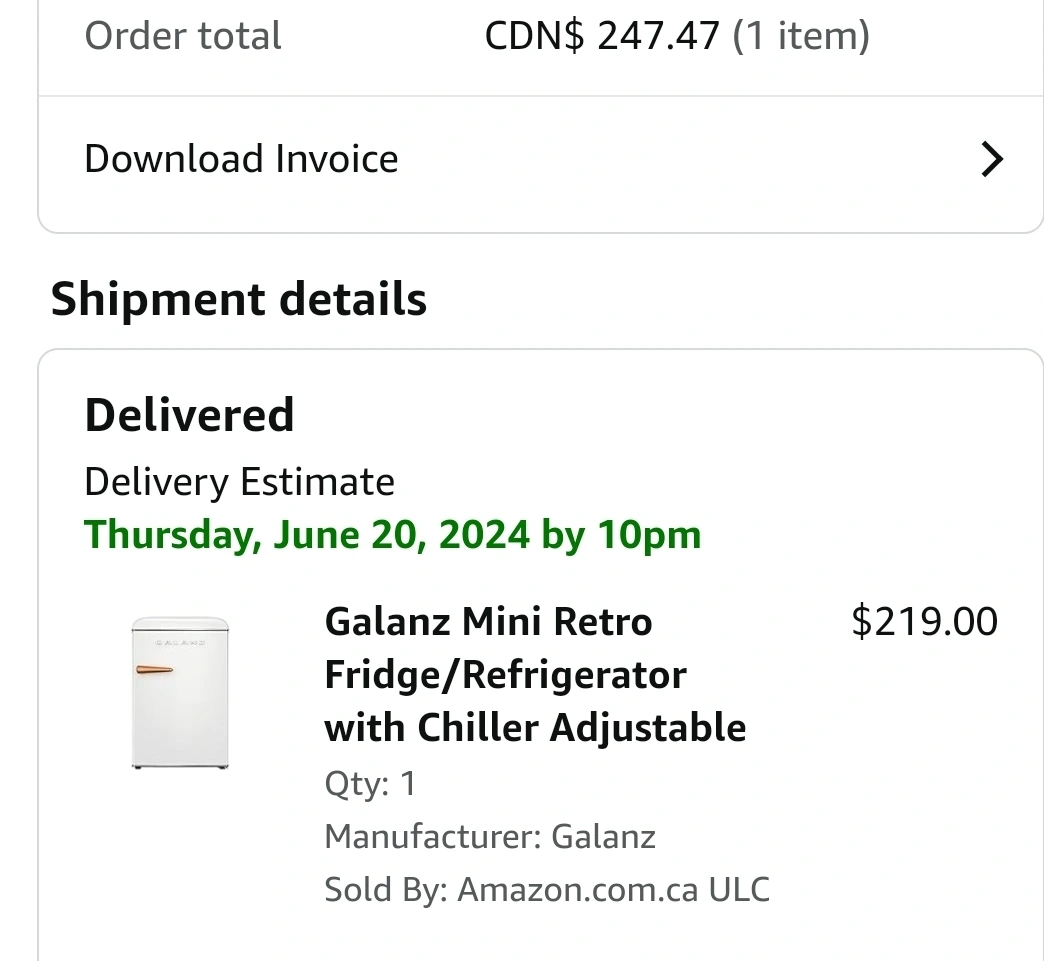Screen dimensions: 1044x961
Task: Click the copper handle on fridge image
Action: coord(154,669)
